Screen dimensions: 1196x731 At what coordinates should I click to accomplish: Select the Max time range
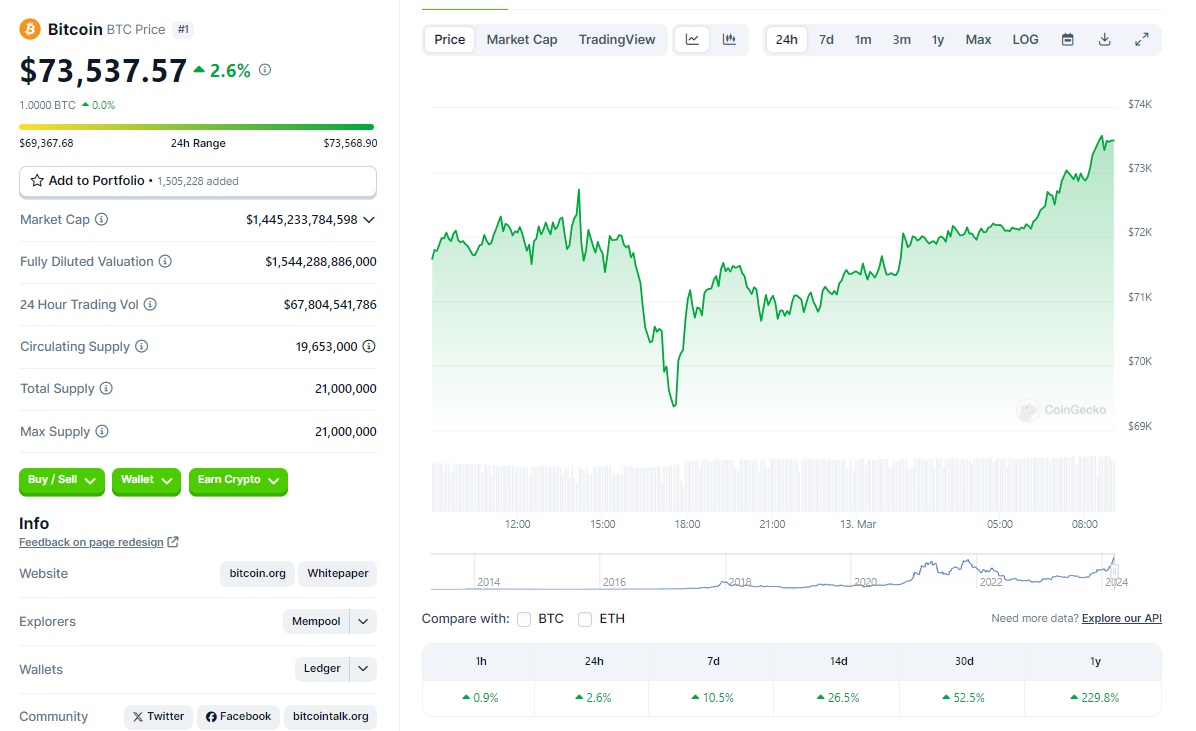[978, 40]
